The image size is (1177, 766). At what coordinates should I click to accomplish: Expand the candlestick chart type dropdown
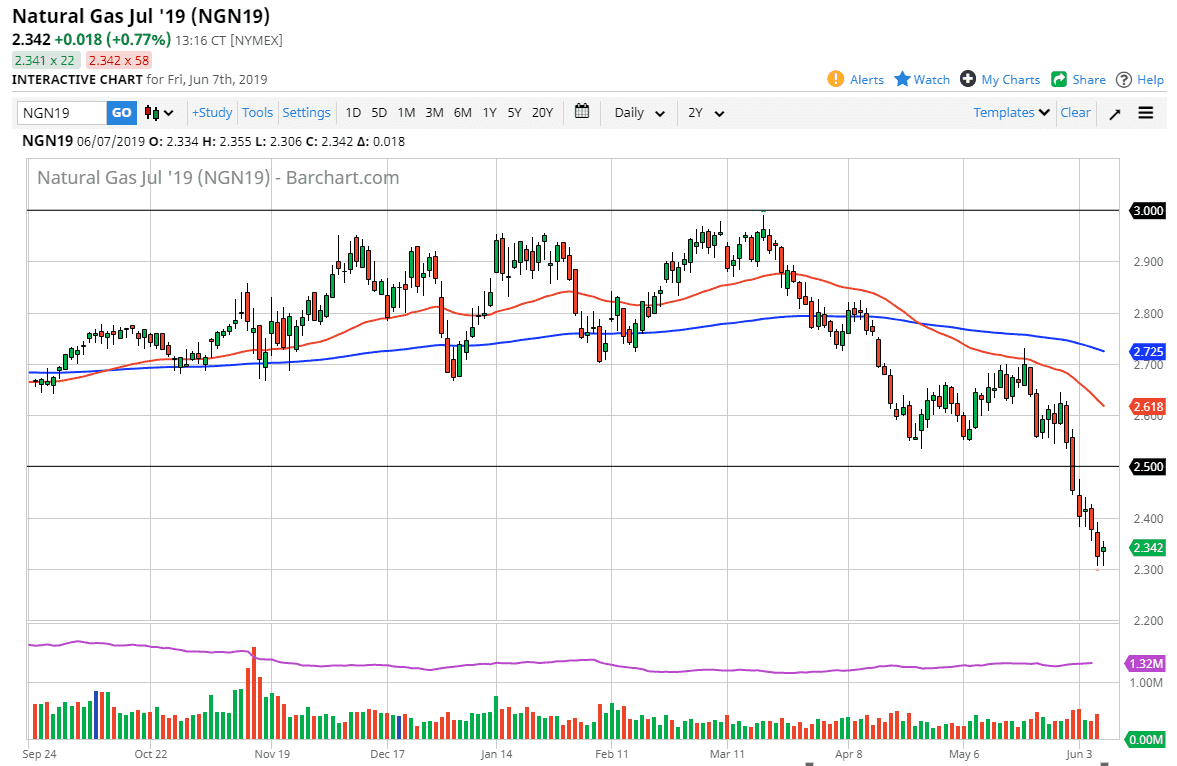tap(159, 113)
